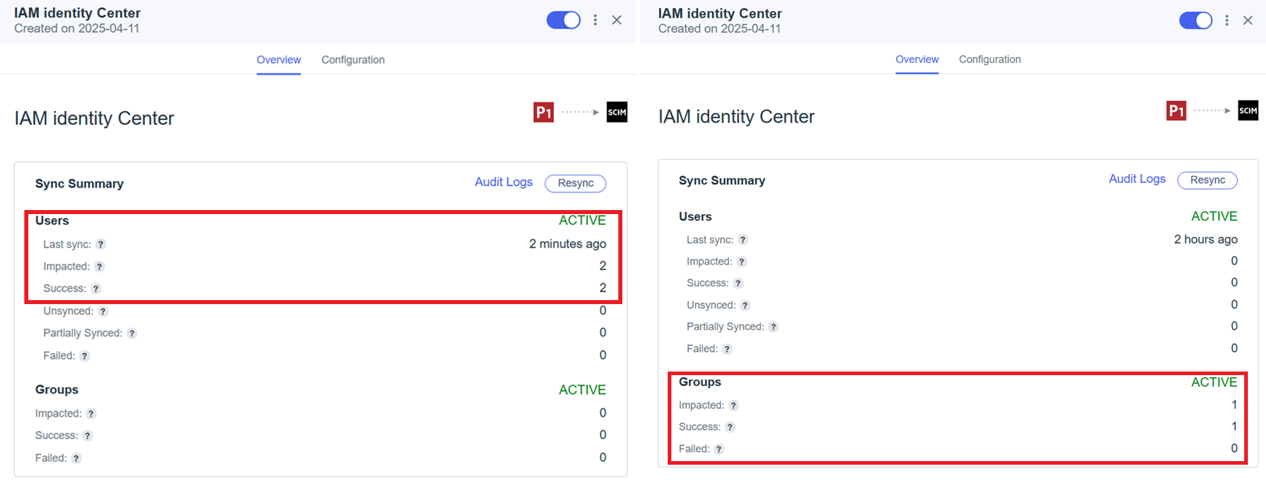Click help icon beside Groups Success in left panel

tap(88, 435)
